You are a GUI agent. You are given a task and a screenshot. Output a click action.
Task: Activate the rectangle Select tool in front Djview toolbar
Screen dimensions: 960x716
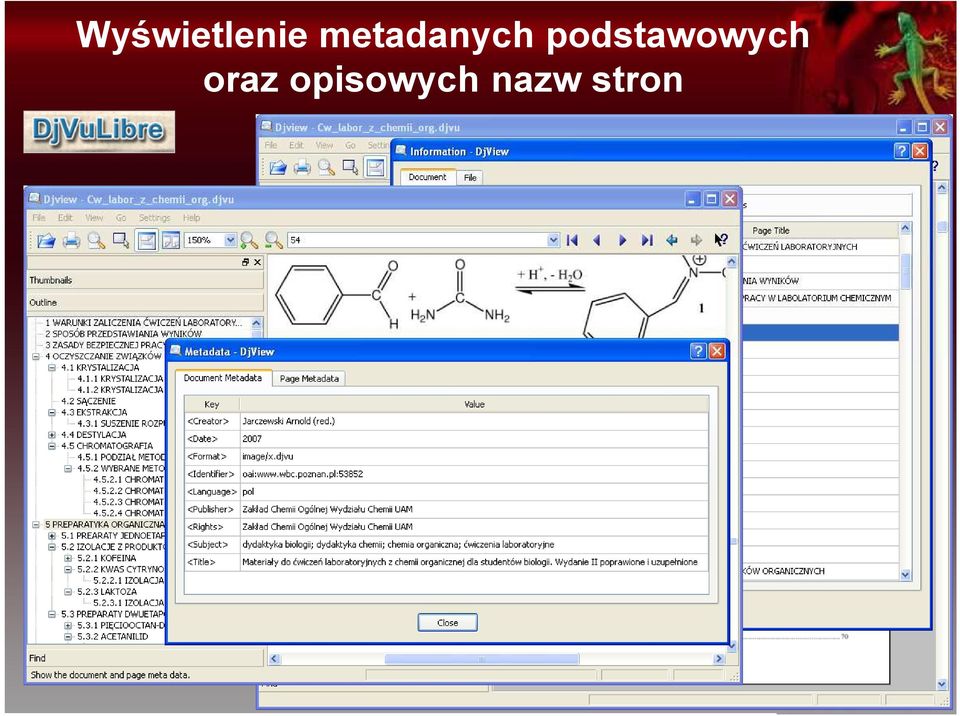coord(121,241)
